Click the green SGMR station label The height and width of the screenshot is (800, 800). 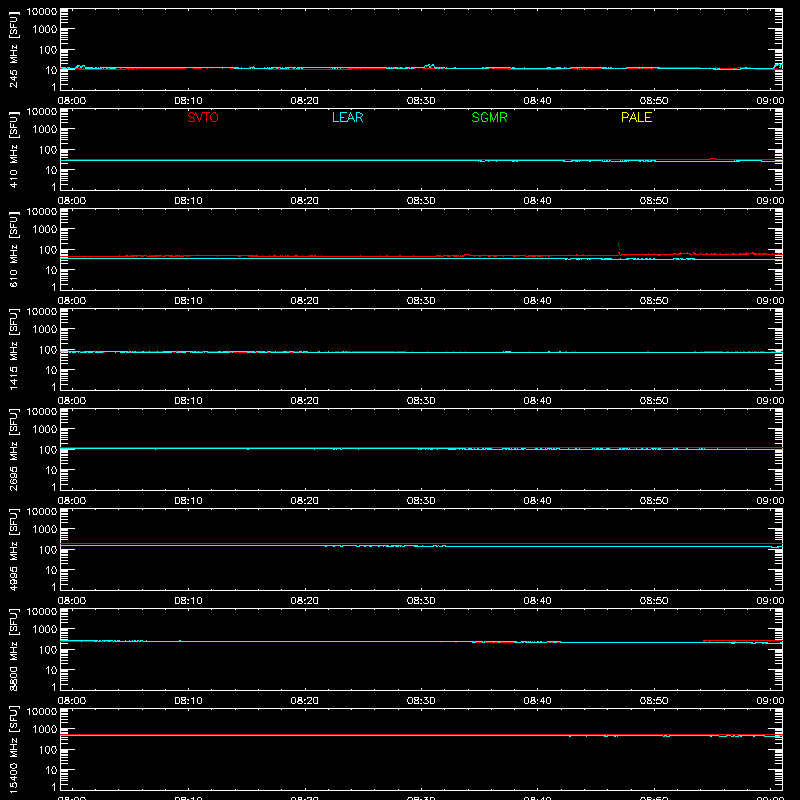[489, 117]
